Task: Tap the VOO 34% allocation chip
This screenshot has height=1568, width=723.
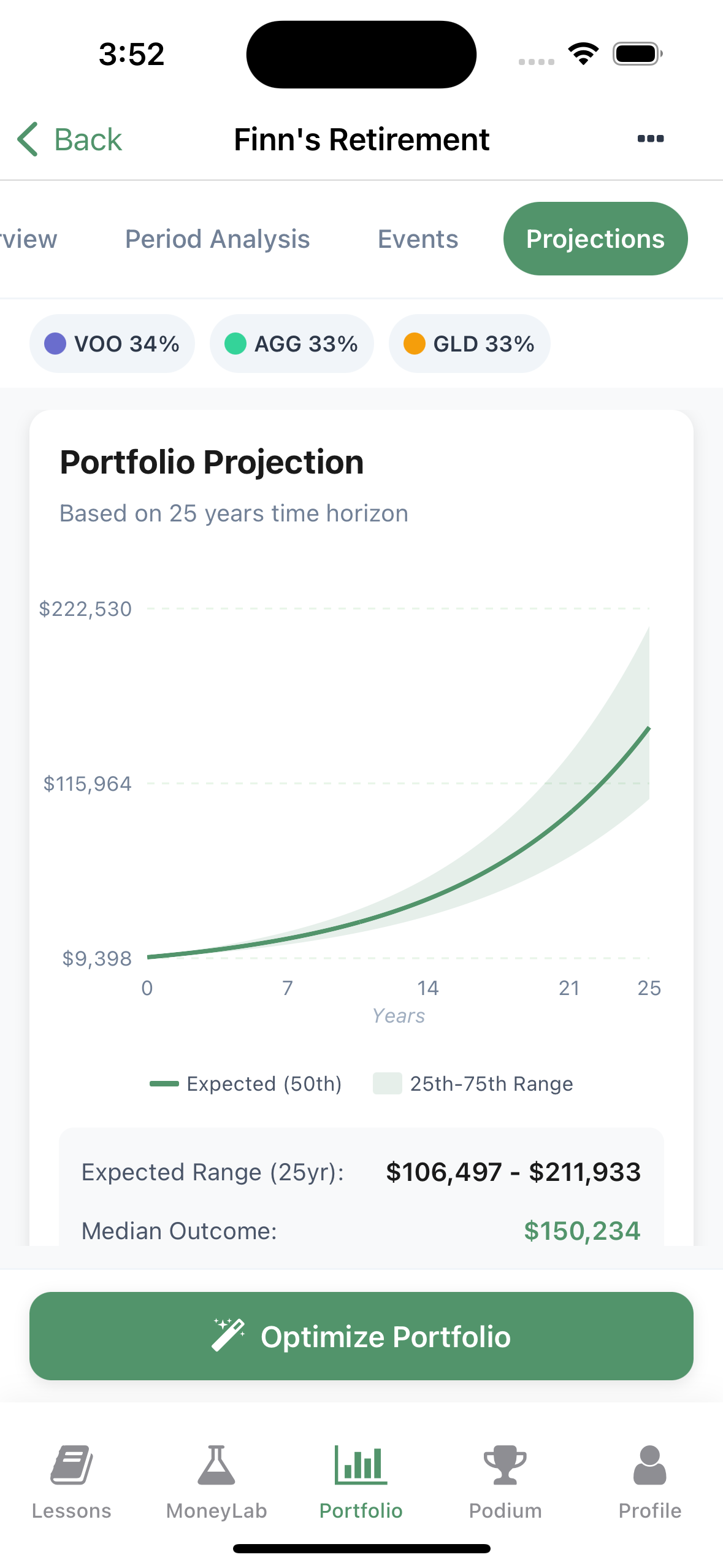Action: (x=112, y=344)
